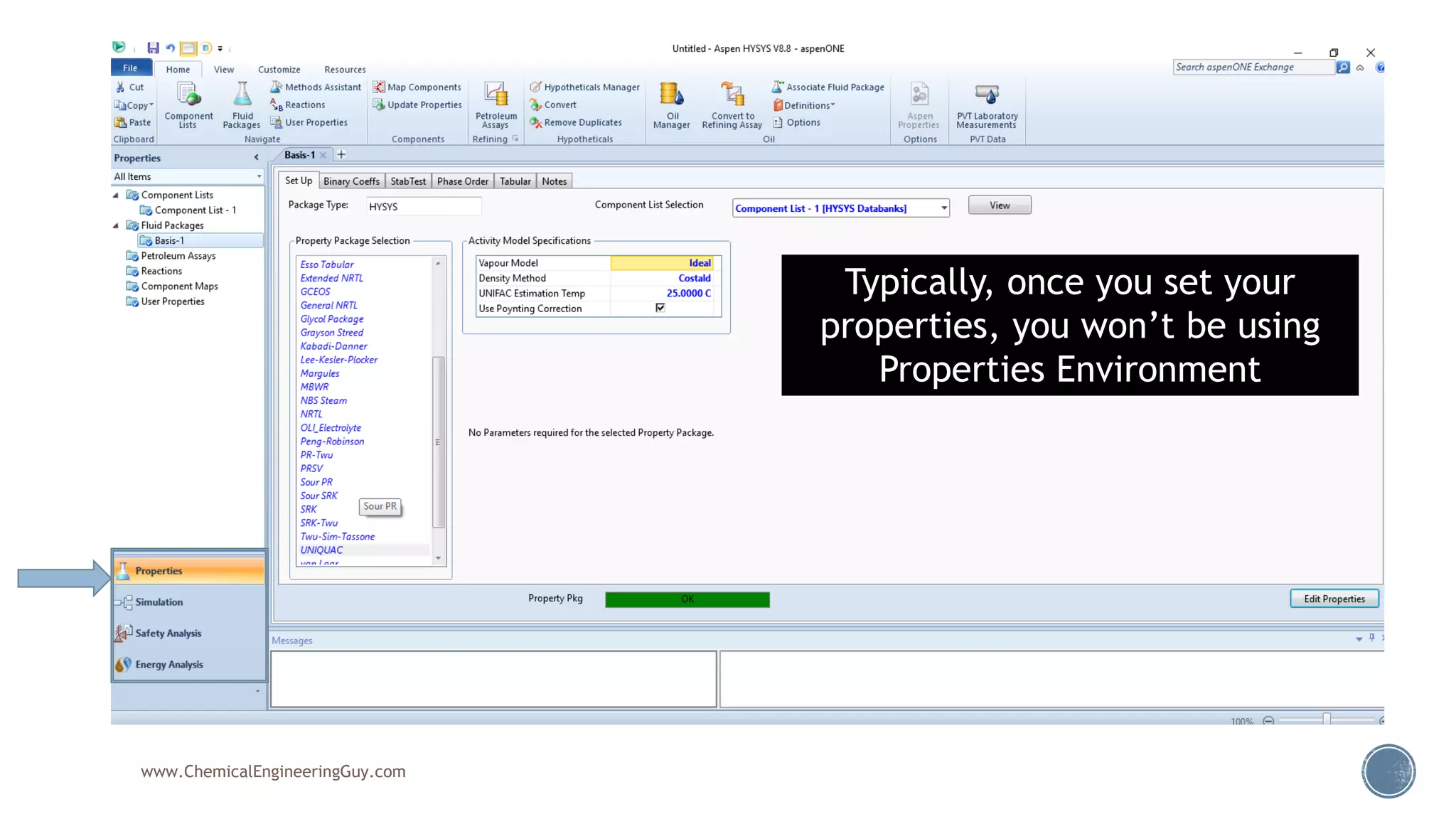Add new tab with plus button
1456x819 pixels.
[341, 154]
